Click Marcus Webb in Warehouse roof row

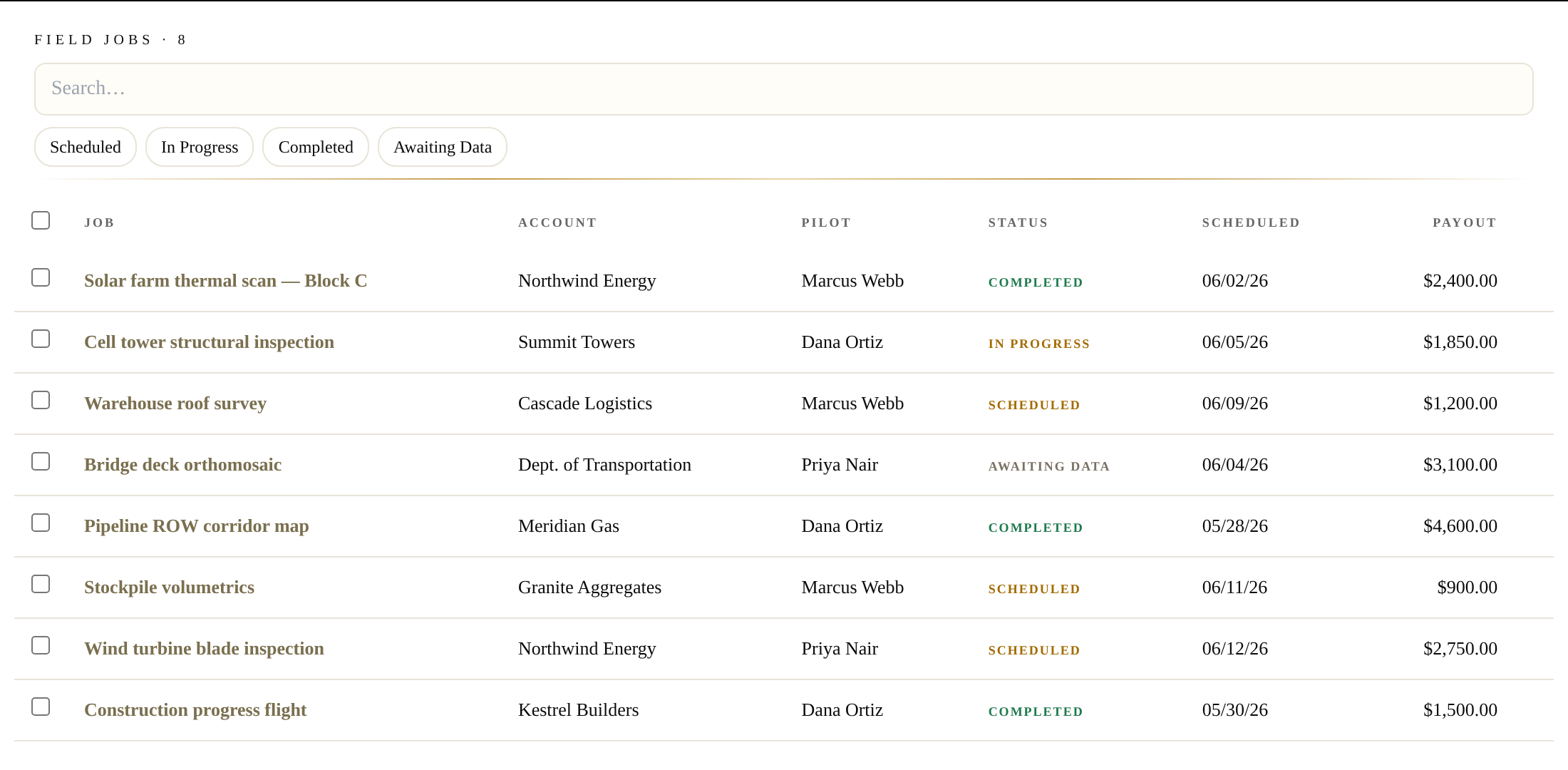852,404
